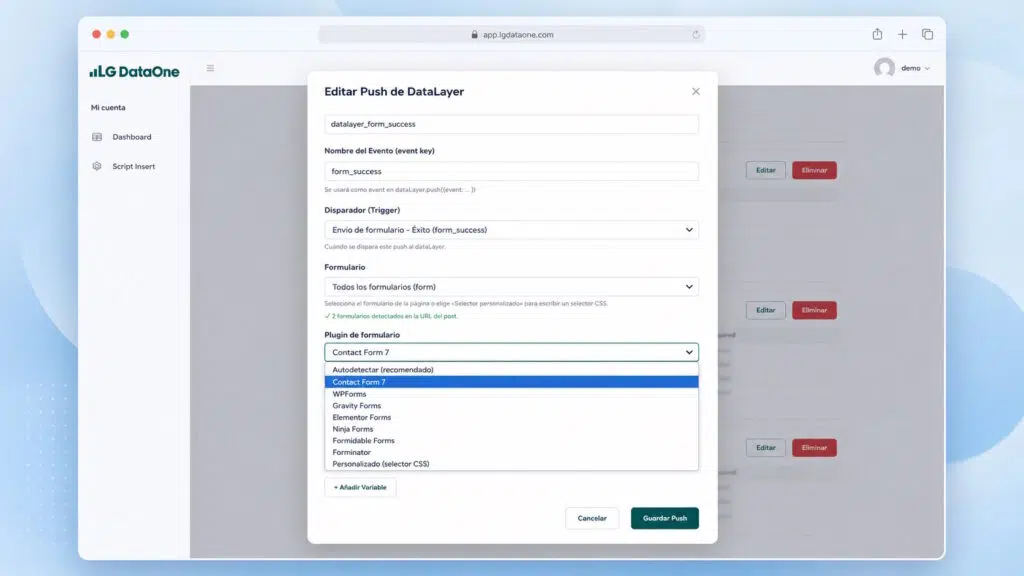Select Formidable Forms option
Viewport: 1024px width, 576px height.
(x=511, y=441)
